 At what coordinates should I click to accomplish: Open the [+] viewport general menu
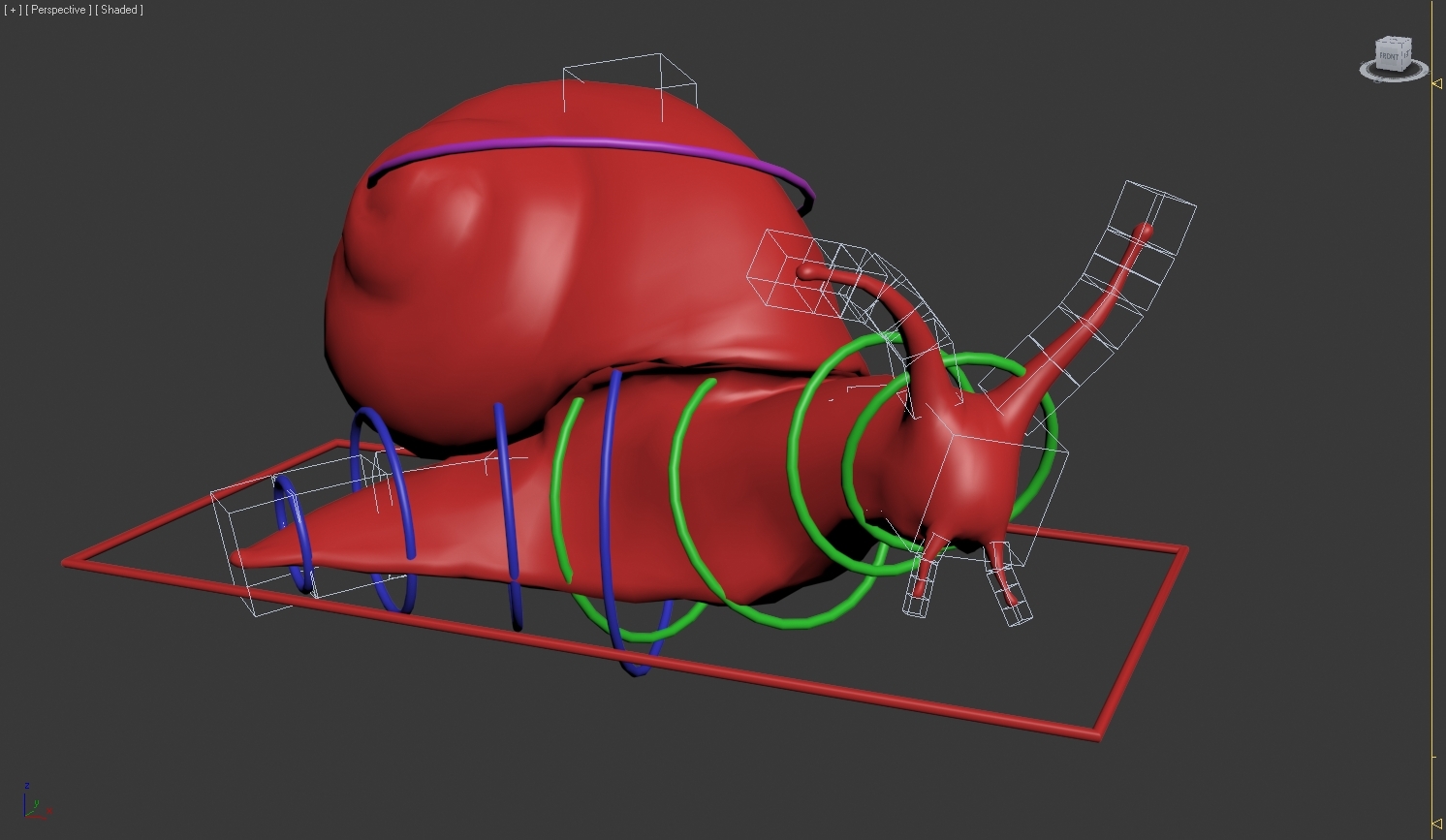tap(14, 10)
